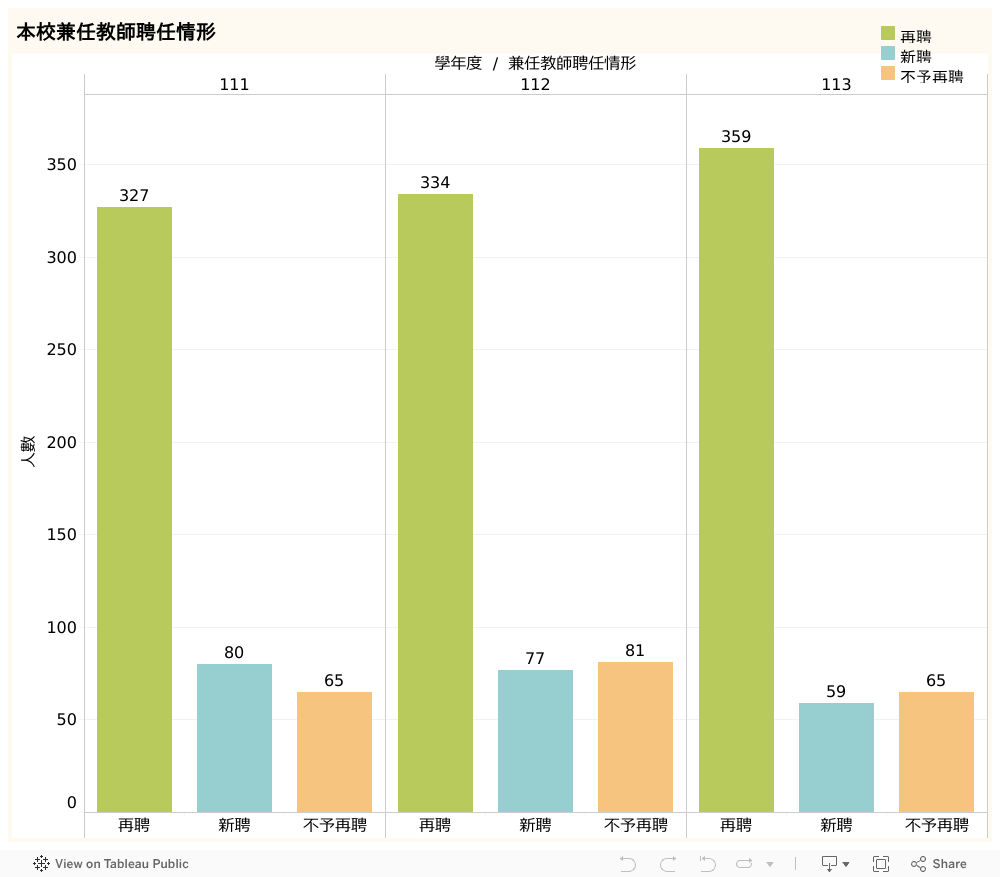Click the chart title 本校兼任教師聘任情形
This screenshot has width=1000, height=877.
[x=116, y=32]
